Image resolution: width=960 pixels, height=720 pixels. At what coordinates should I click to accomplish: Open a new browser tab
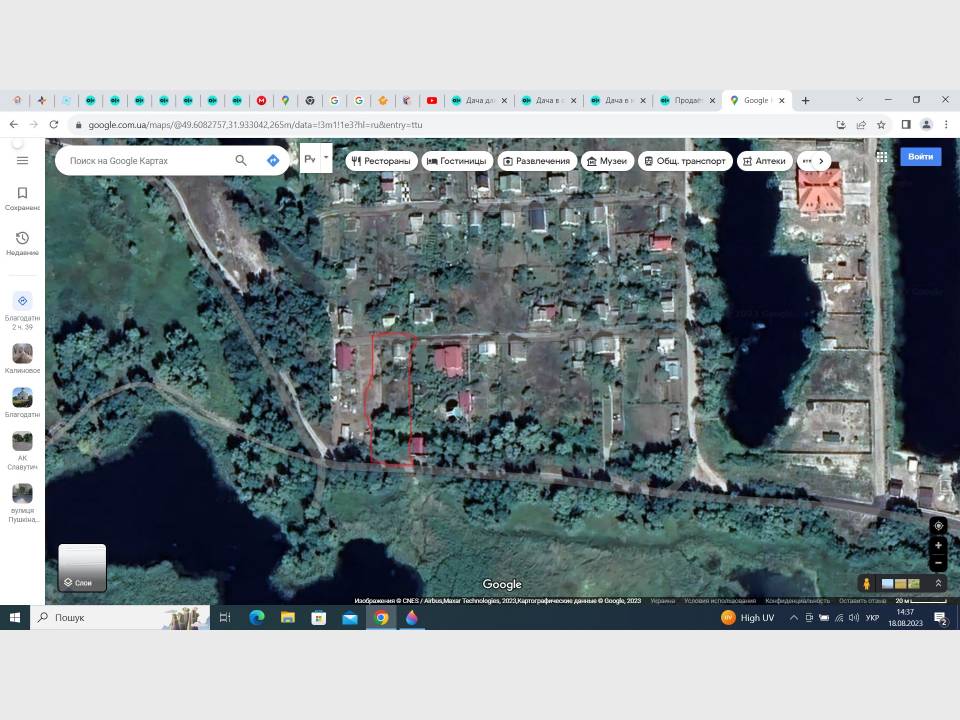point(806,100)
